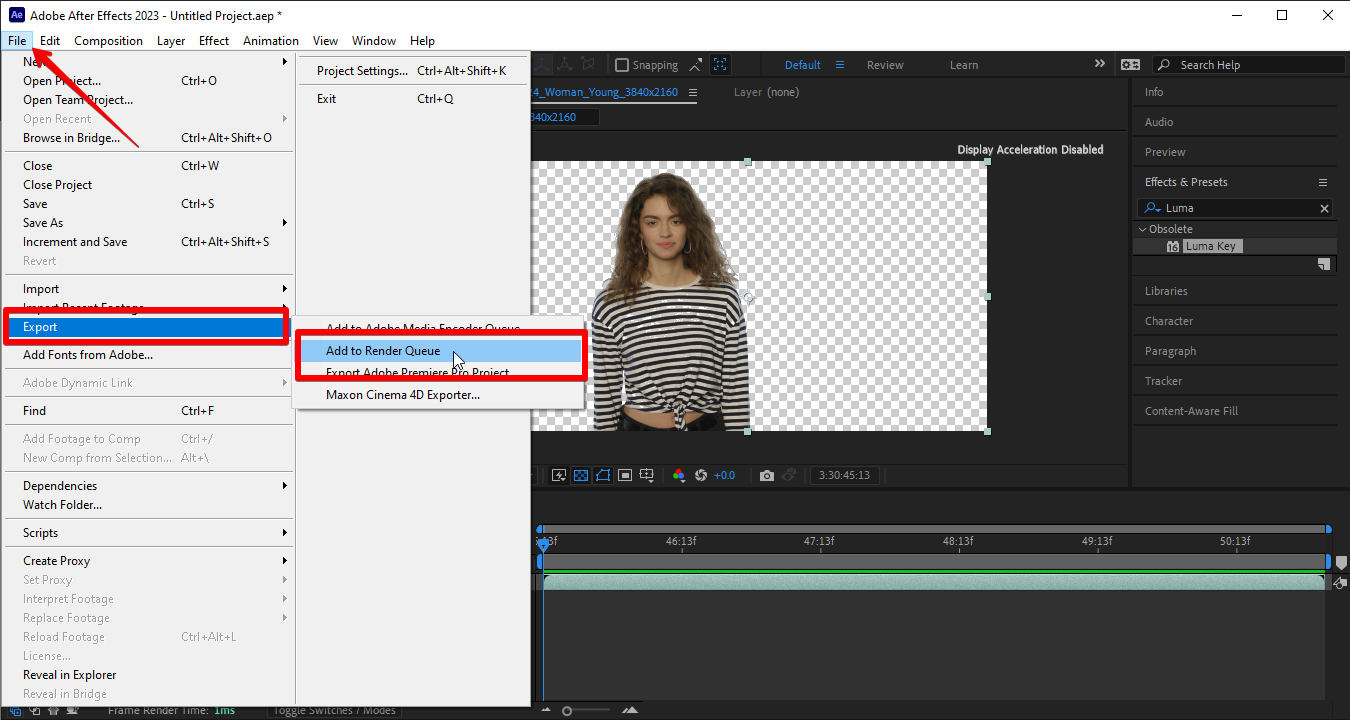Switch to the Review workspace

885,64
